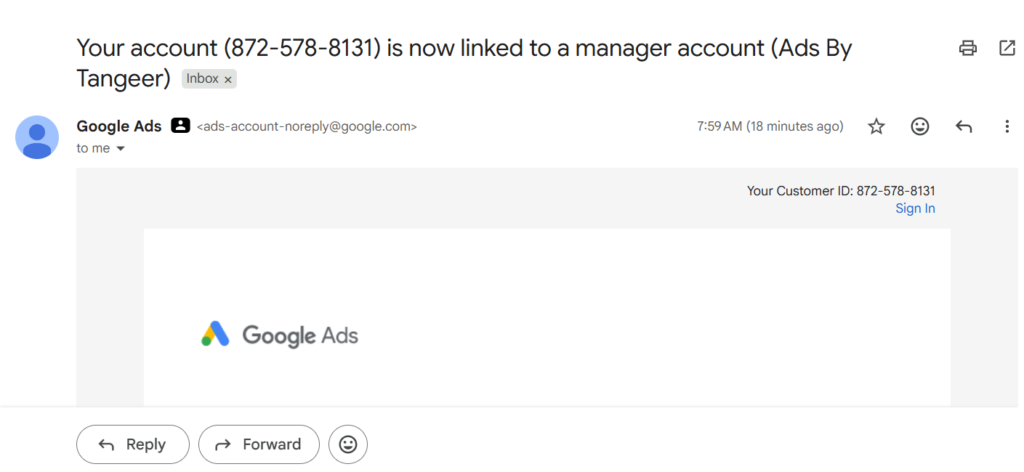Star this Google Ads email

point(876,127)
